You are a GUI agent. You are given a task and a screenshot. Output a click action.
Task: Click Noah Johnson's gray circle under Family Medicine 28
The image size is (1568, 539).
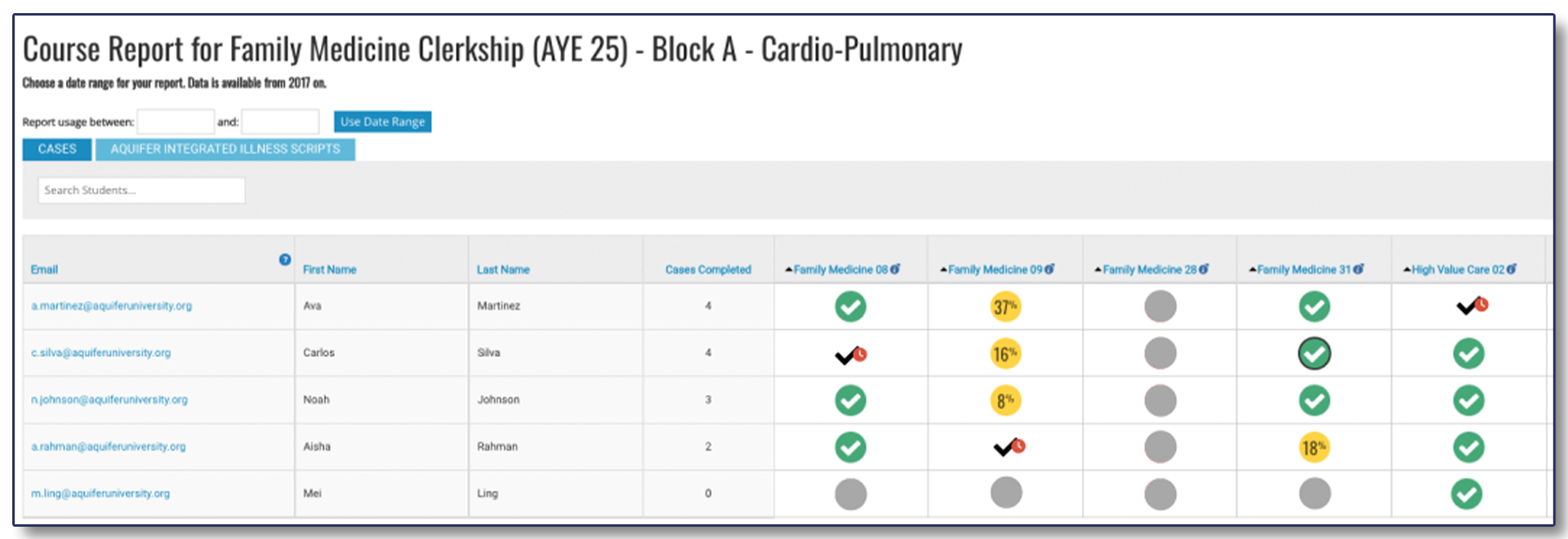point(1160,401)
